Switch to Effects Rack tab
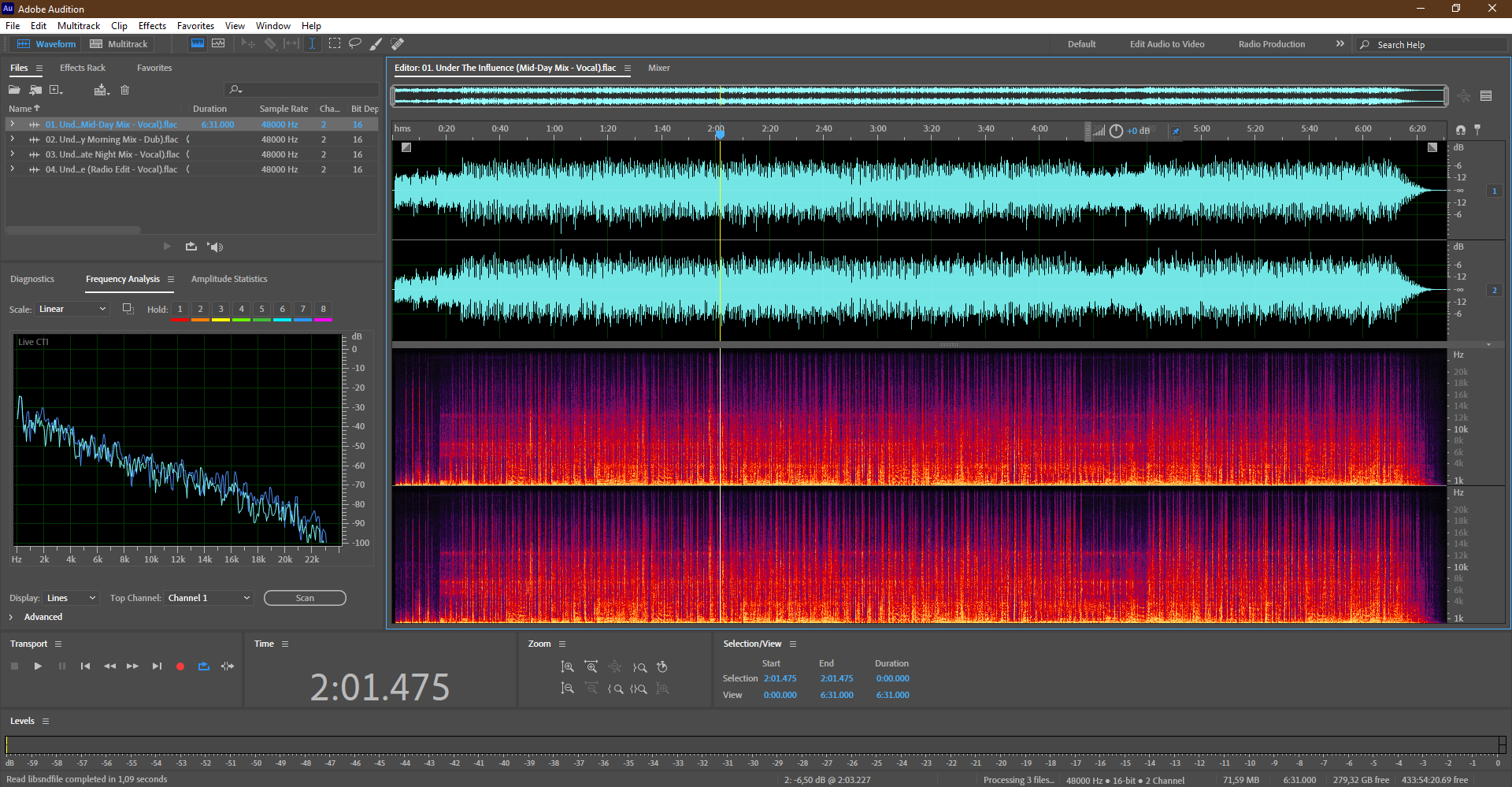 [83, 68]
